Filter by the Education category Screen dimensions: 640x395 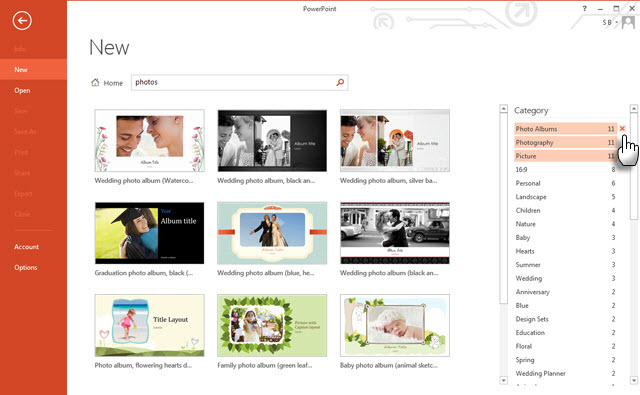coord(565,333)
